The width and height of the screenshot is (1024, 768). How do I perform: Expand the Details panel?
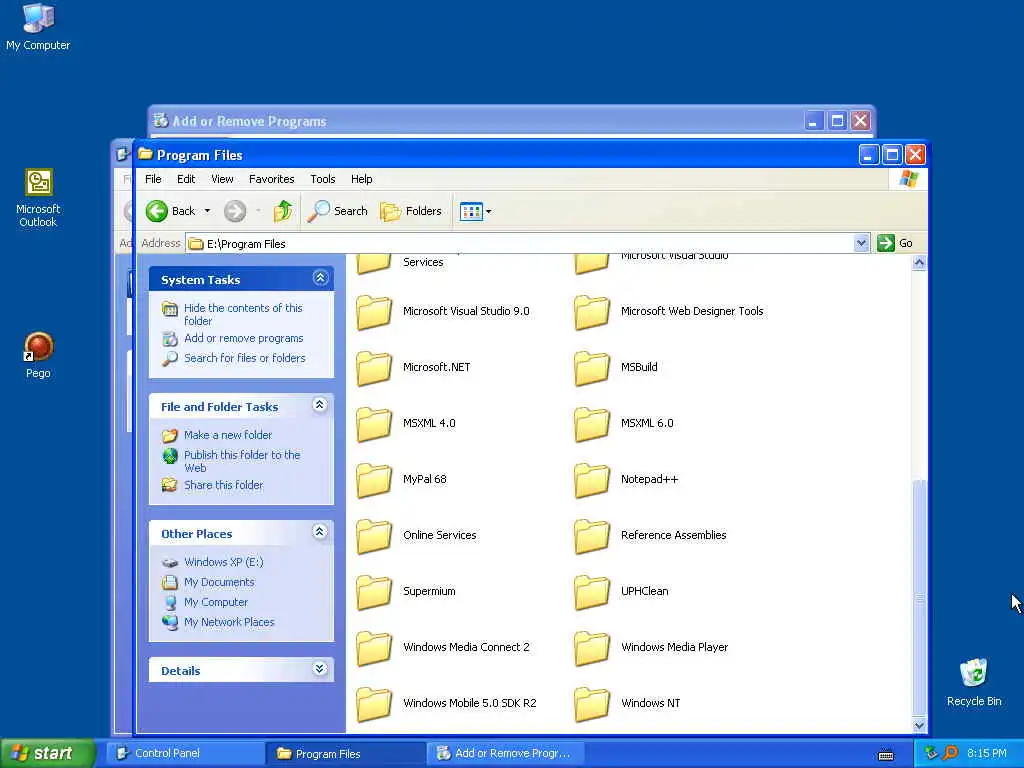[319, 669]
